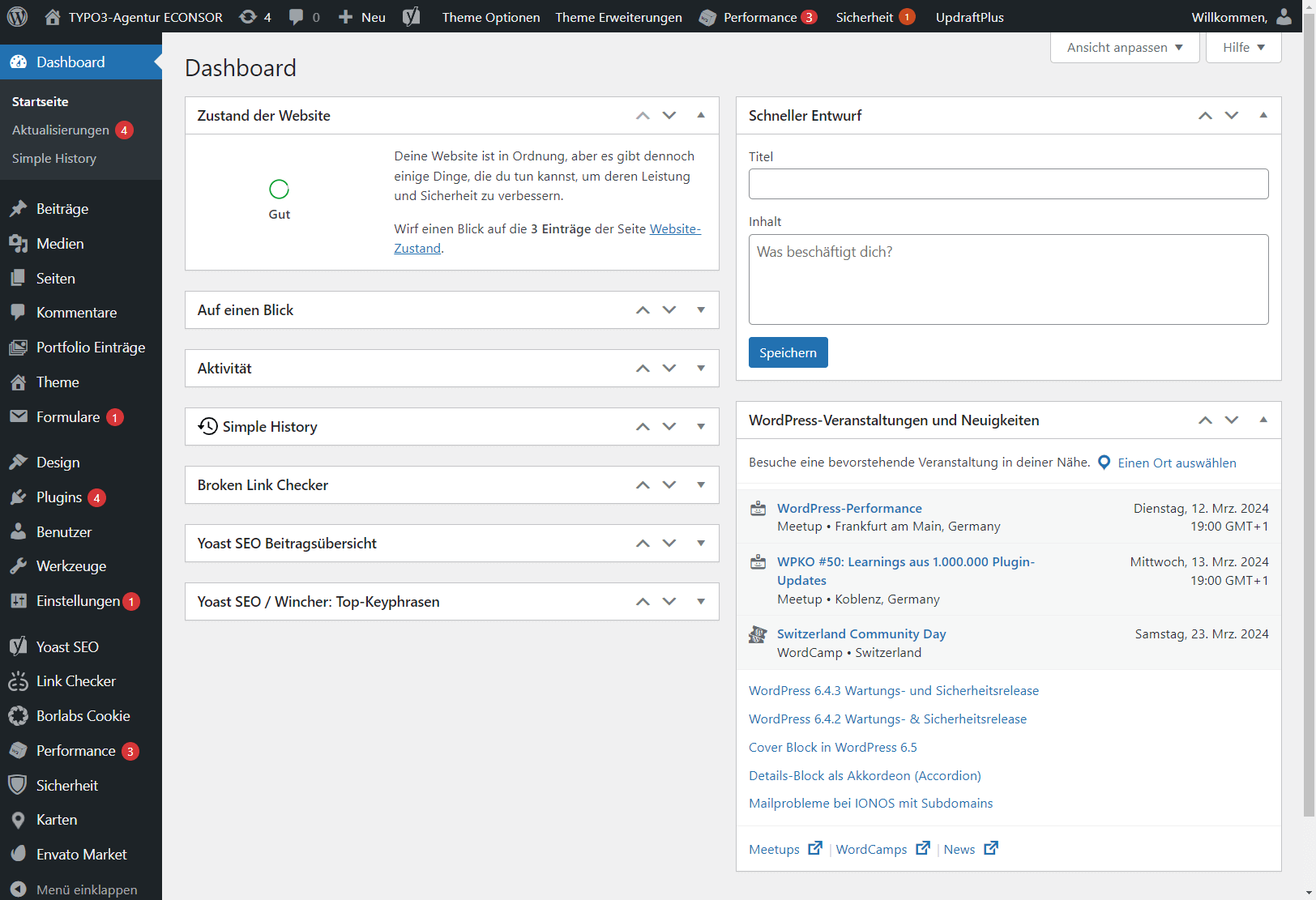Collapse the Schneller Entwurf panel
Viewport: 1316px width, 900px height.
pos(1263,116)
